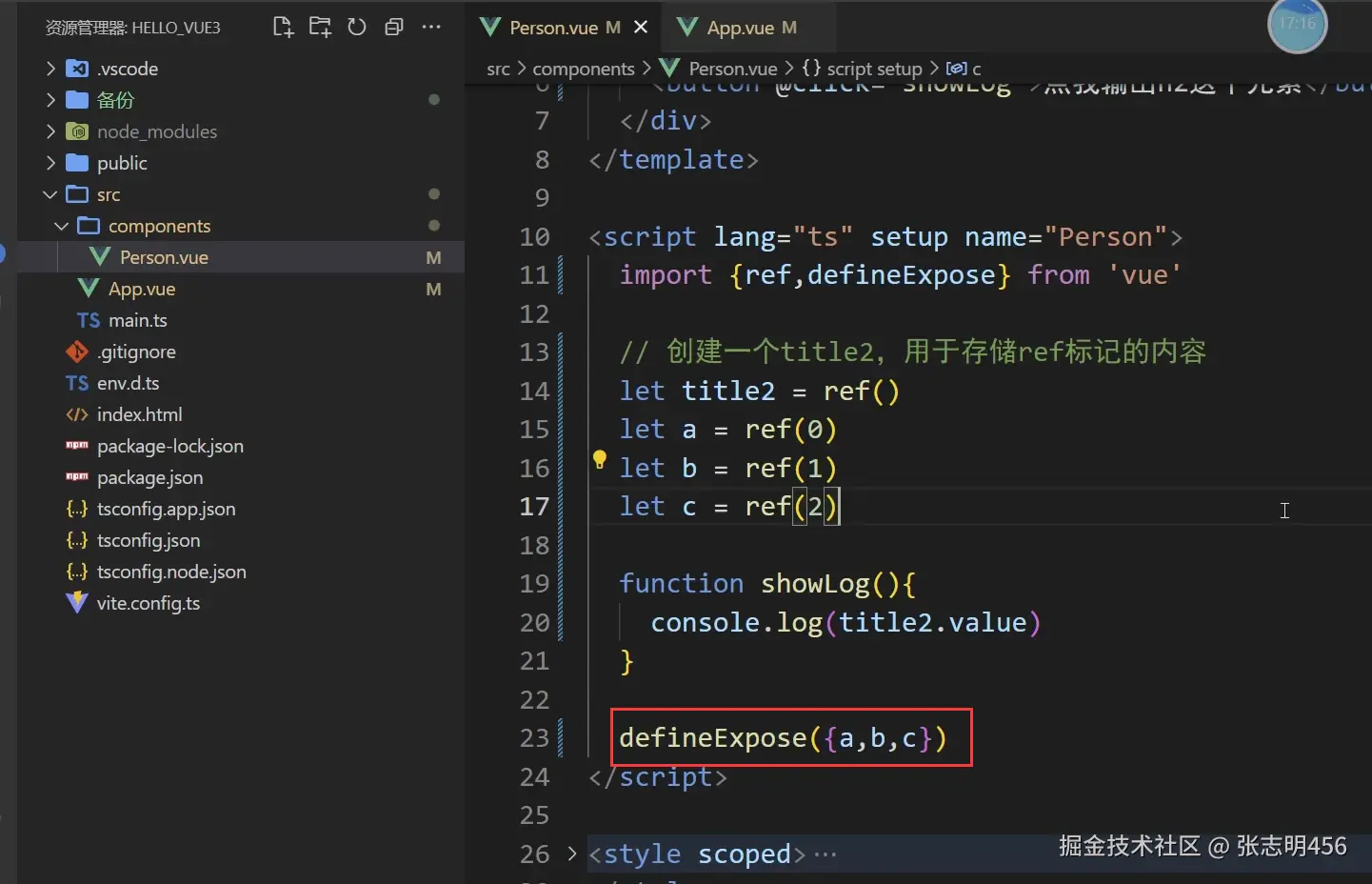Screen dimensions: 1372x884
Task: Open package-lock.json file
Action: (241, 446)
